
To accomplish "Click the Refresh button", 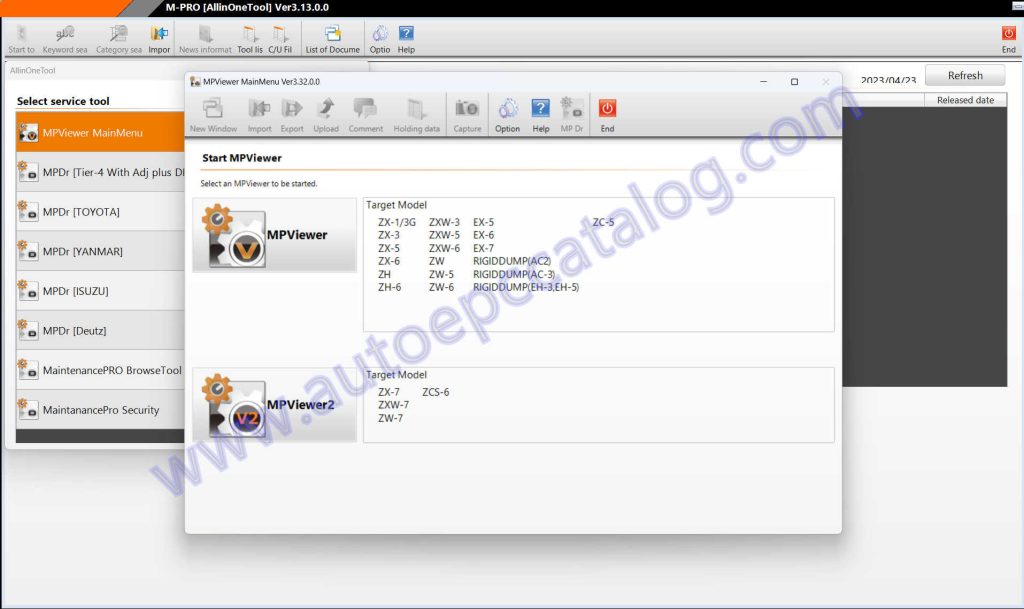I will (x=964, y=75).
